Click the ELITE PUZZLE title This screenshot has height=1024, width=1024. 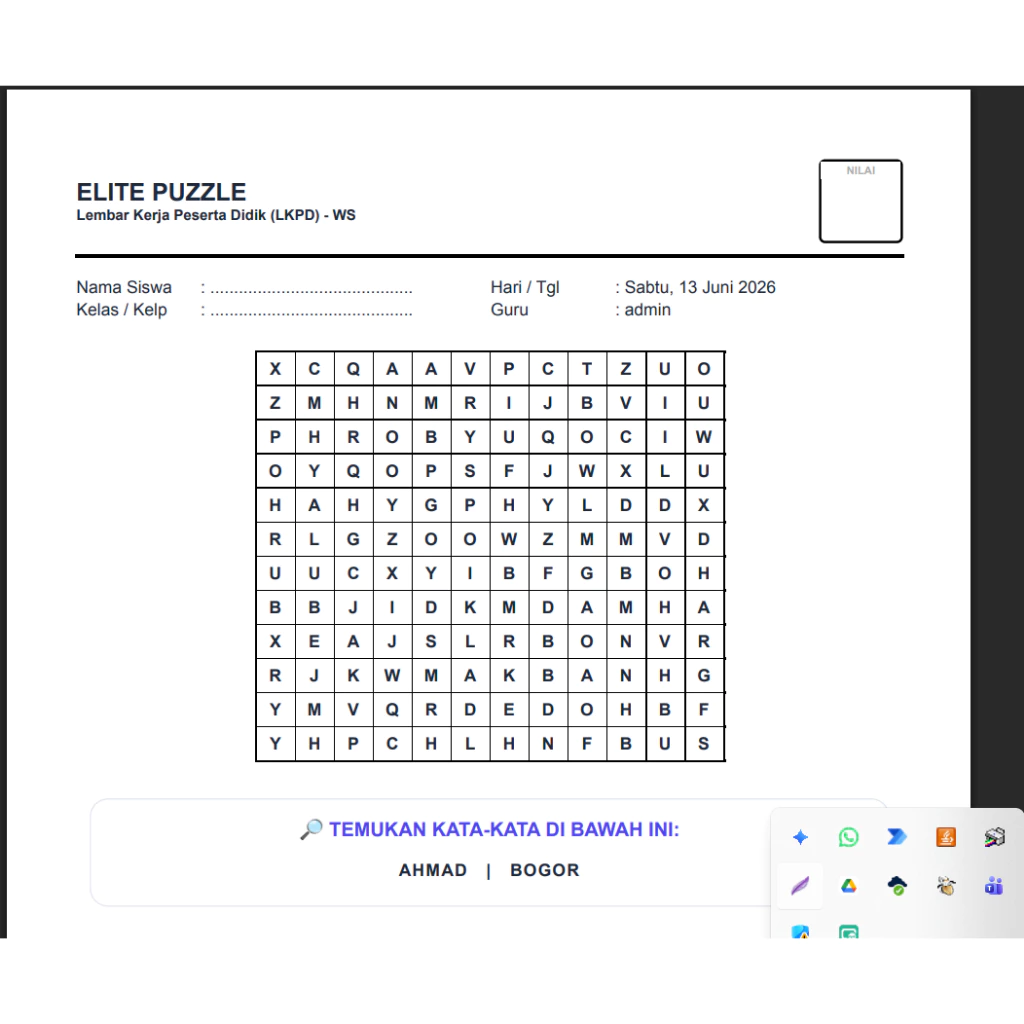pos(161,192)
